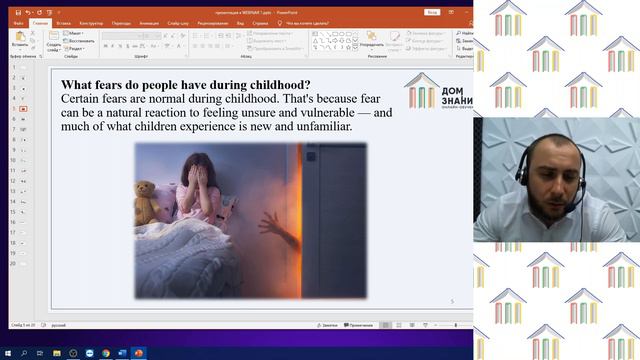Switch to the Конструктор ribbon tab
640x360 pixels.
91,23
